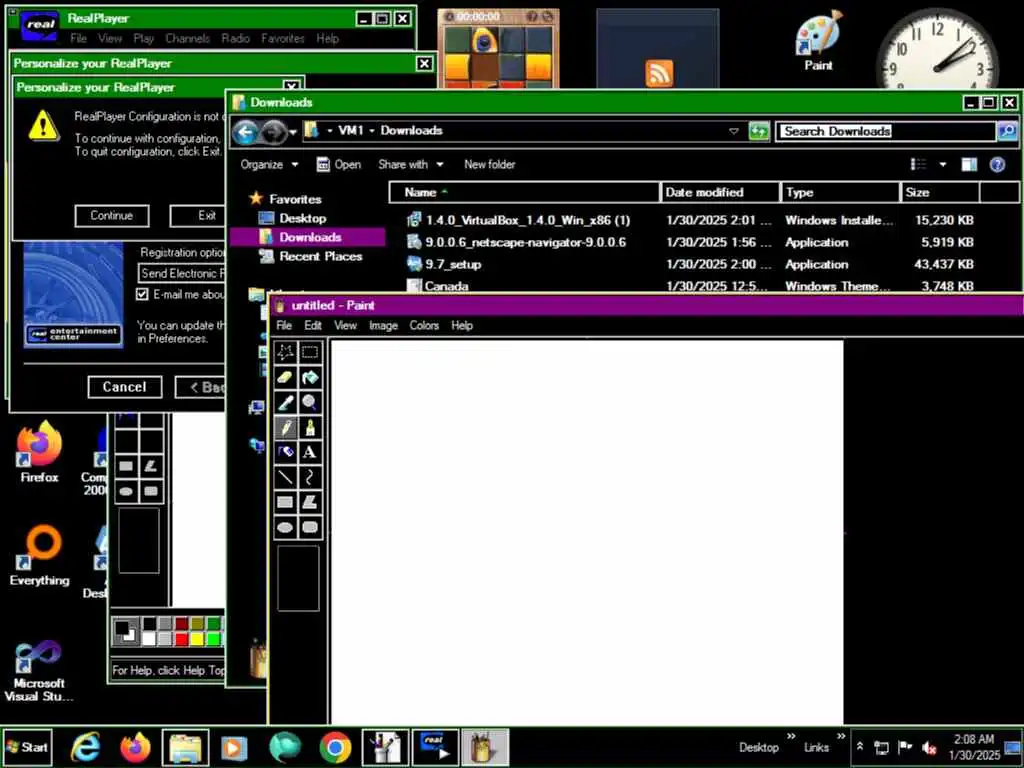Click Cancel in Personalize your RealPlayer wizard
Screen dimensions: 1024x768
pos(125,387)
